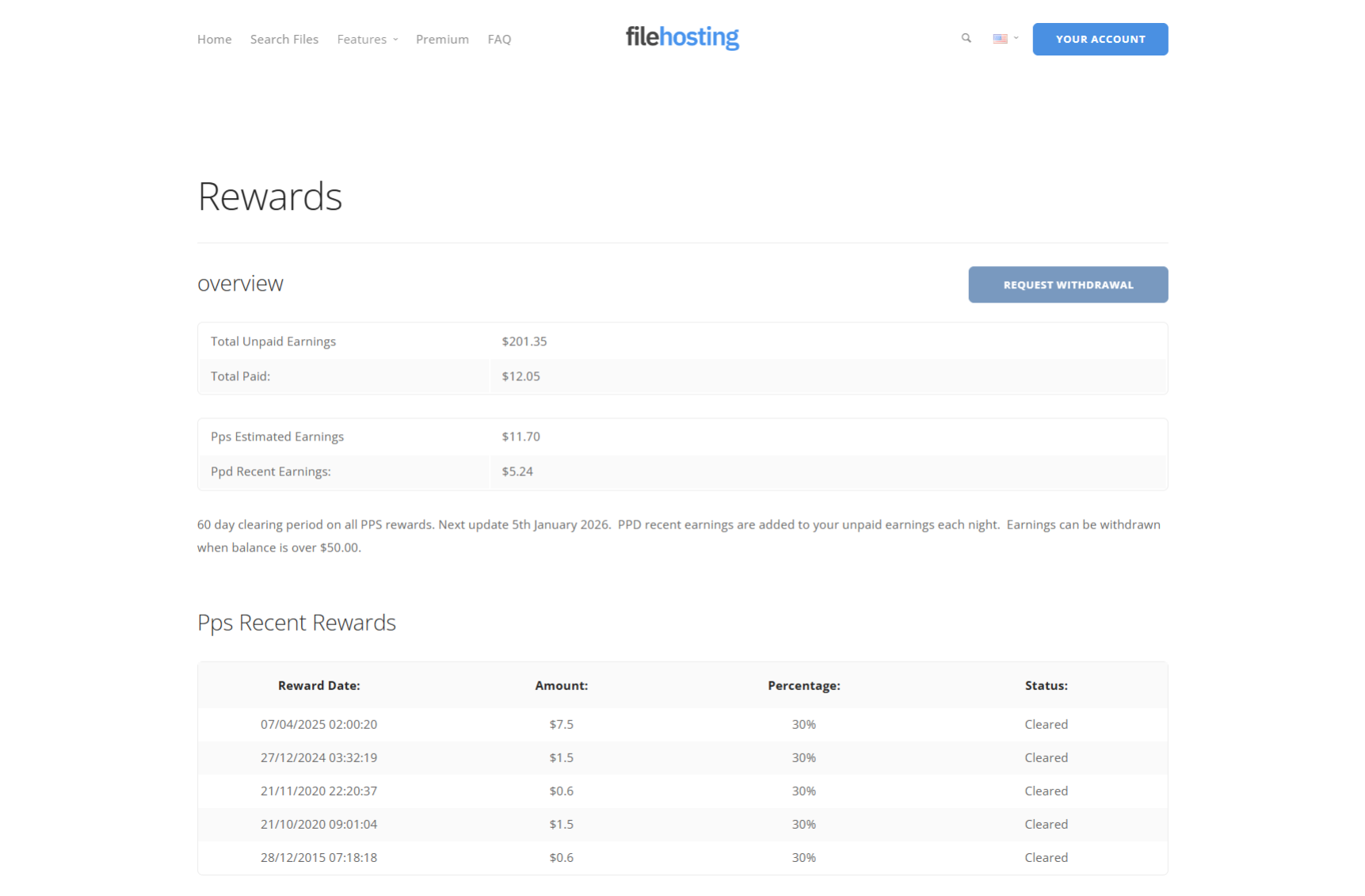Click the Status column header
The width and height of the screenshot is (1365, 896).
(1046, 686)
